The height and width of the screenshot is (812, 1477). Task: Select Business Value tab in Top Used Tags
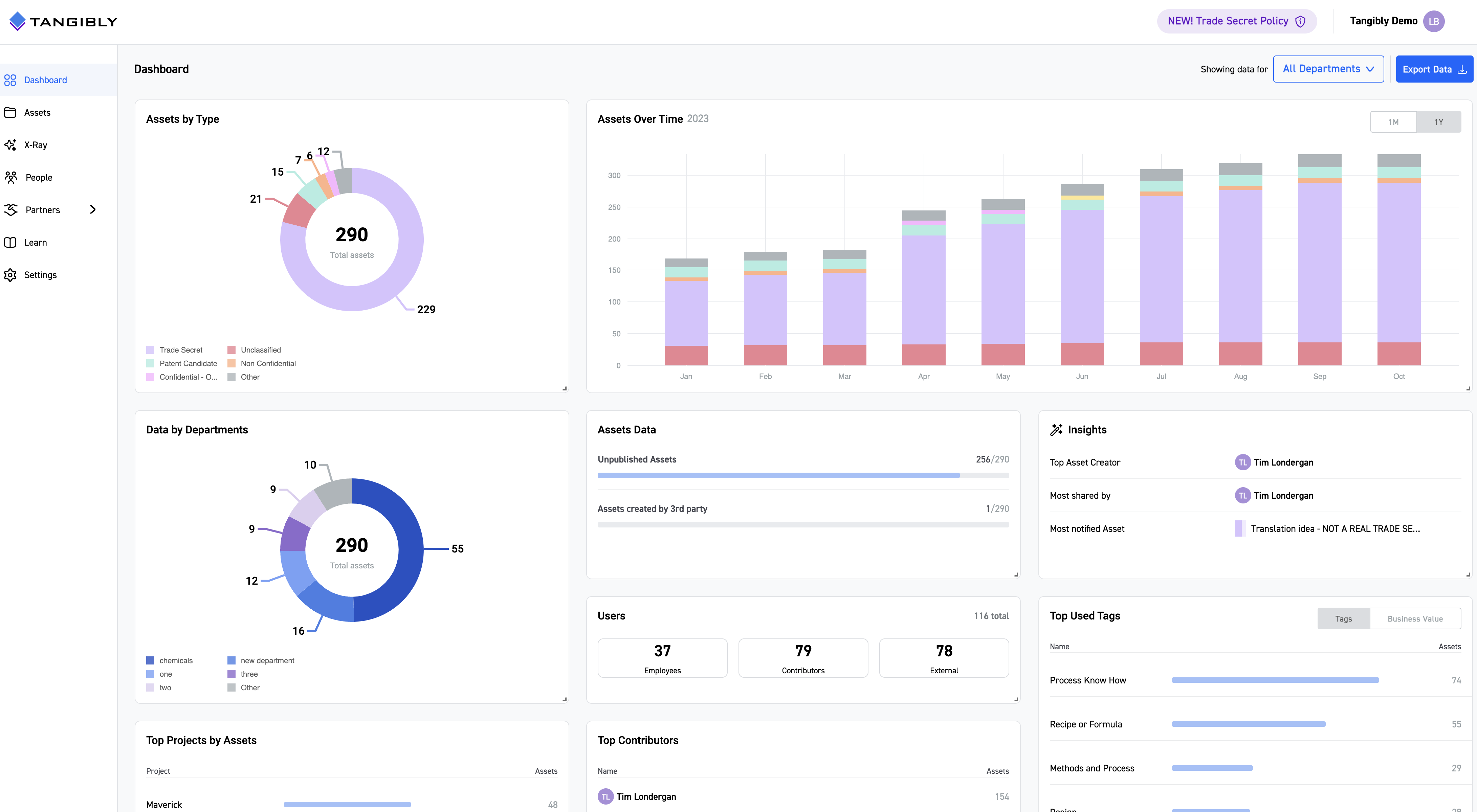click(x=1415, y=619)
